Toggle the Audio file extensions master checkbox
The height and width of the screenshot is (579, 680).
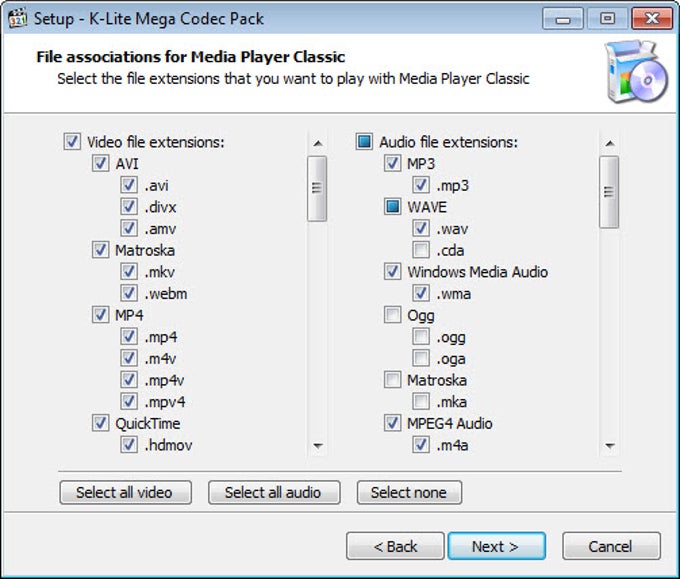[x=364, y=142]
